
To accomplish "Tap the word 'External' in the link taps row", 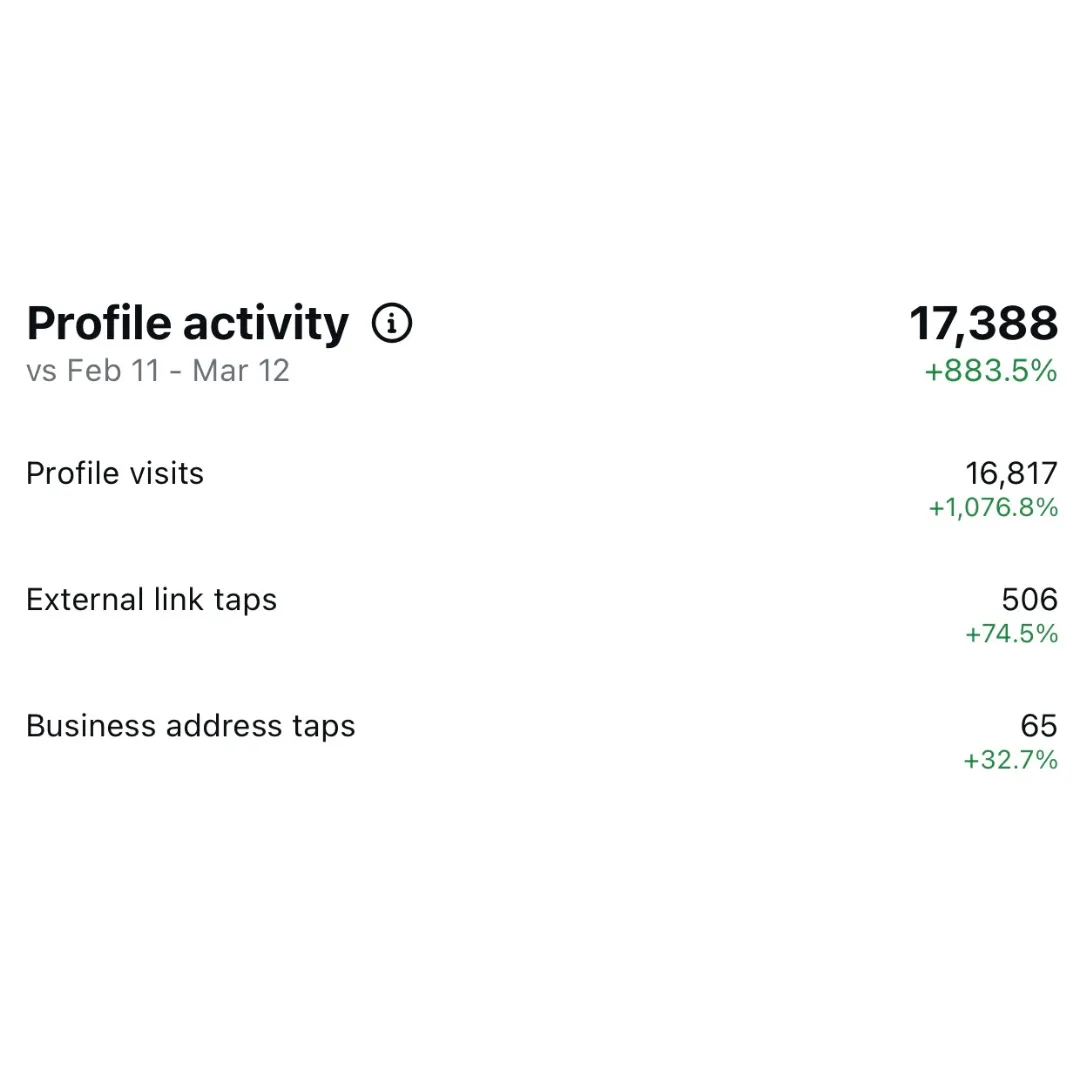I will click(85, 599).
